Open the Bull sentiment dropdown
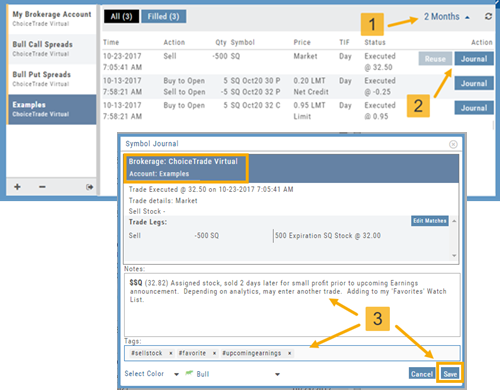The height and width of the screenshot is (392, 500). 232,374
